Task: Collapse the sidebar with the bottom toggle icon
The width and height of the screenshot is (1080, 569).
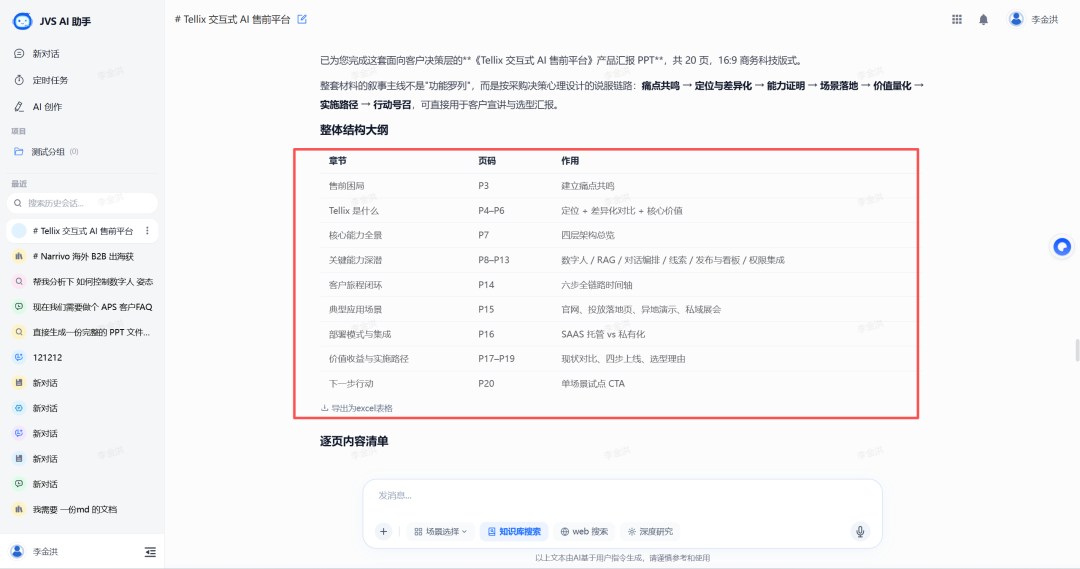Action: coord(149,552)
